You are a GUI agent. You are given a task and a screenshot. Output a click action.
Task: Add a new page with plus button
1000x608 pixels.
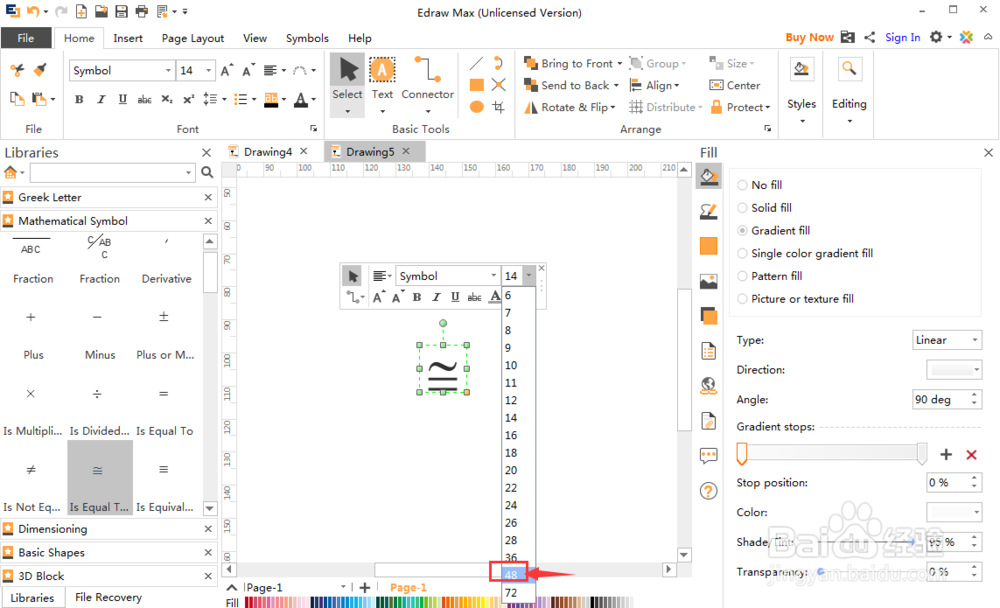click(365, 588)
